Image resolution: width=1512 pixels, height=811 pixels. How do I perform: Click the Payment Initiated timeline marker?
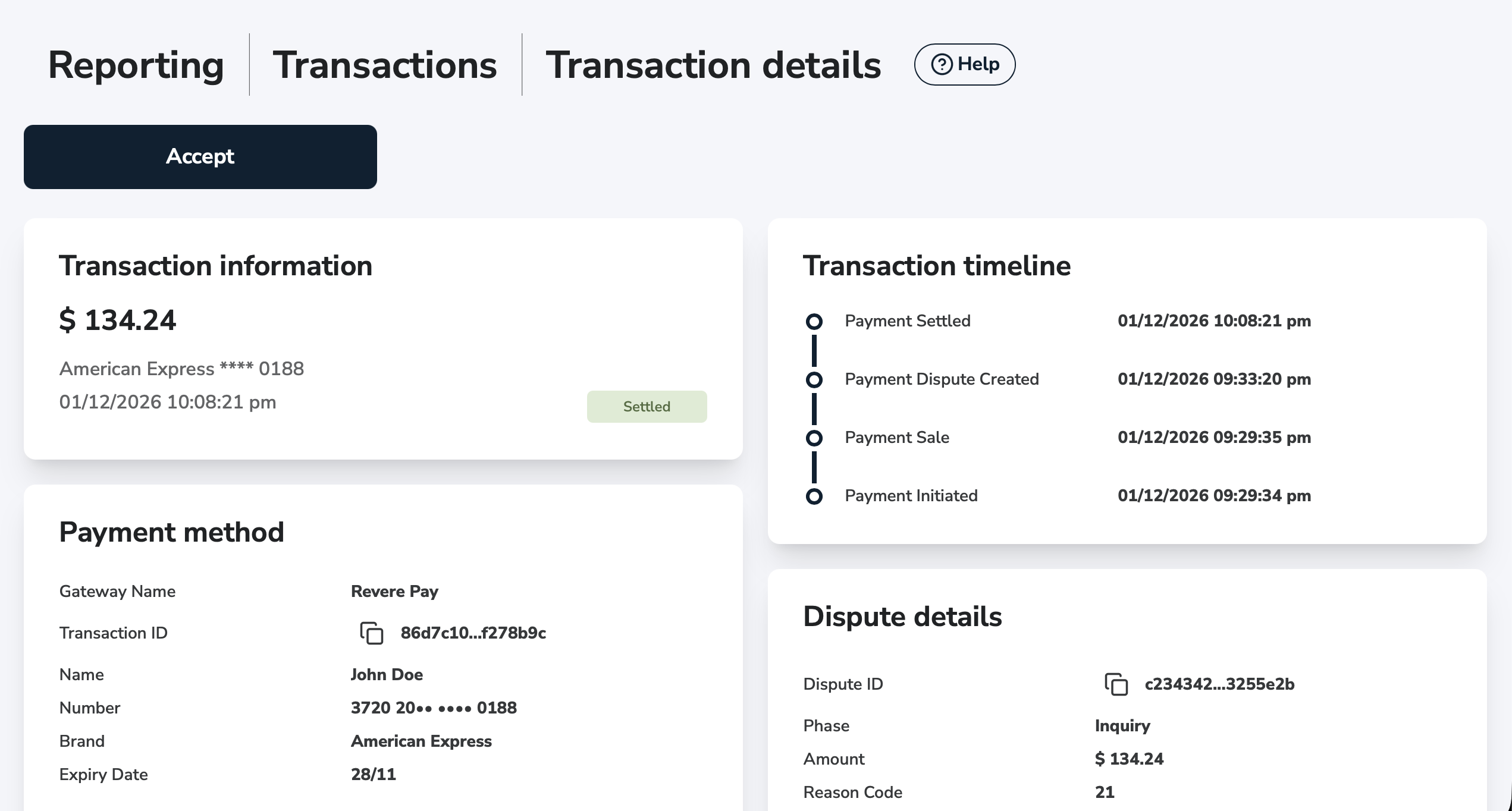point(814,496)
